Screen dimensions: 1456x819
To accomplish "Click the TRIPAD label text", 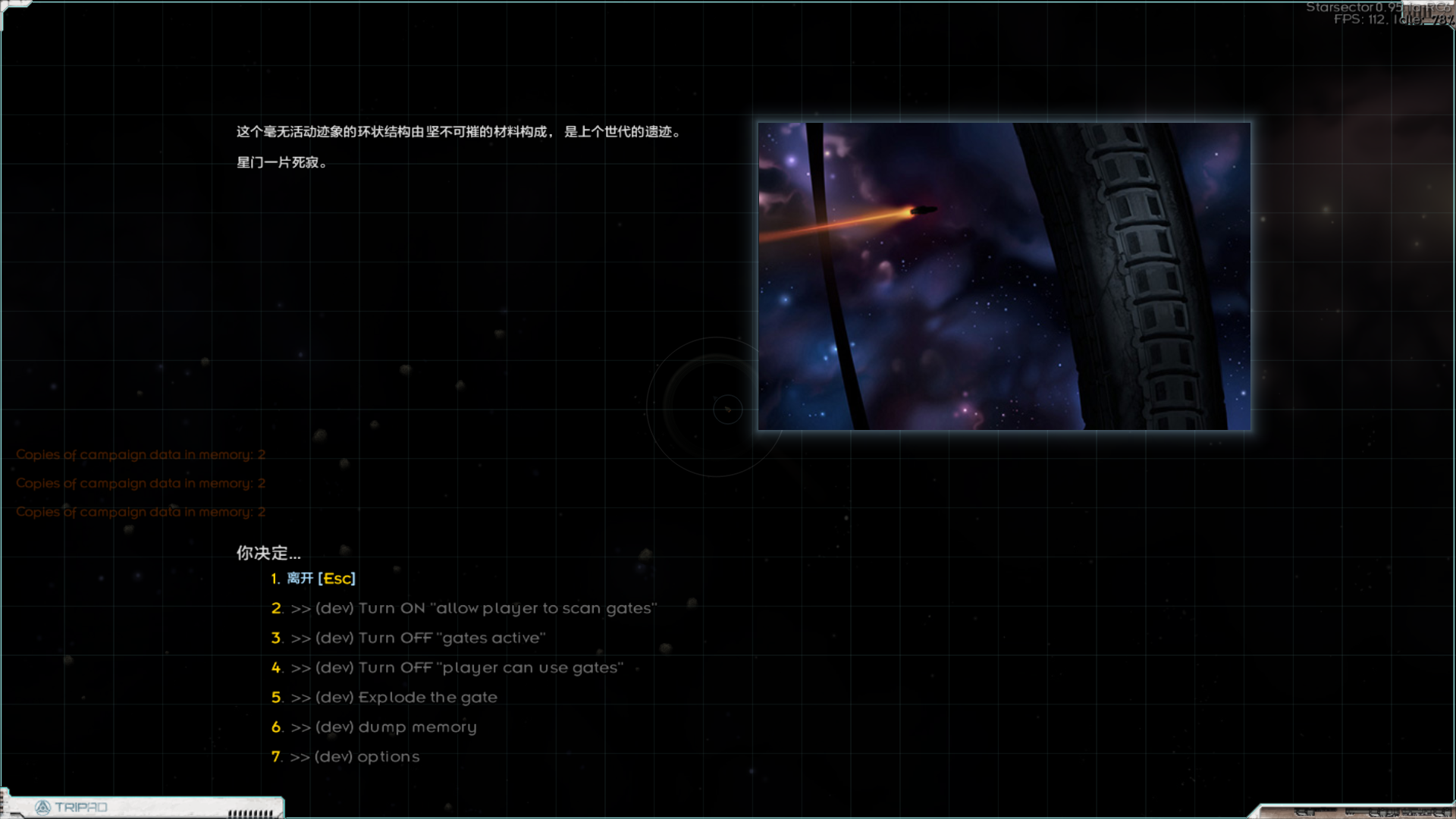I will click(81, 808).
